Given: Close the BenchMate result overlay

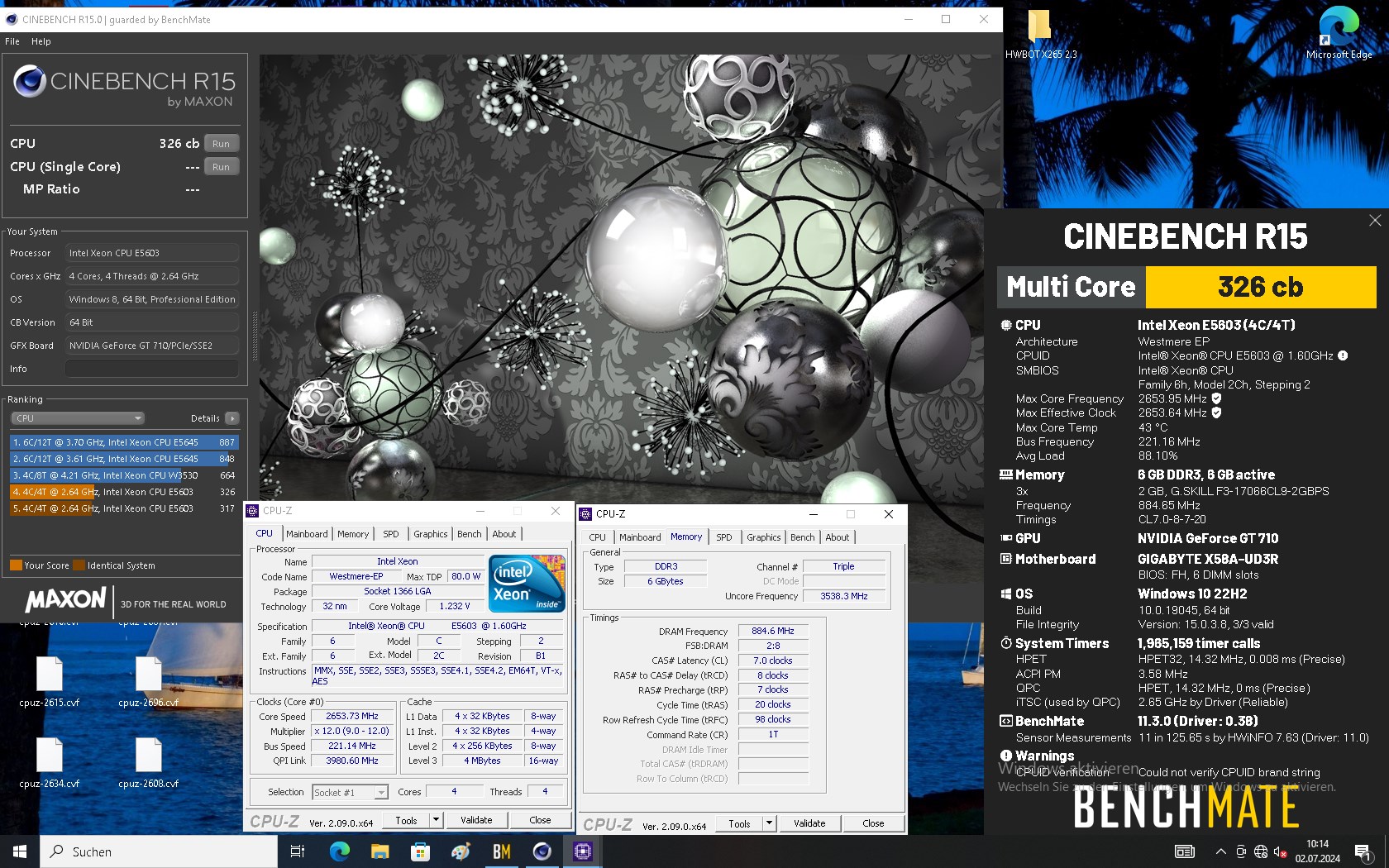Looking at the screenshot, I should (1375, 220).
